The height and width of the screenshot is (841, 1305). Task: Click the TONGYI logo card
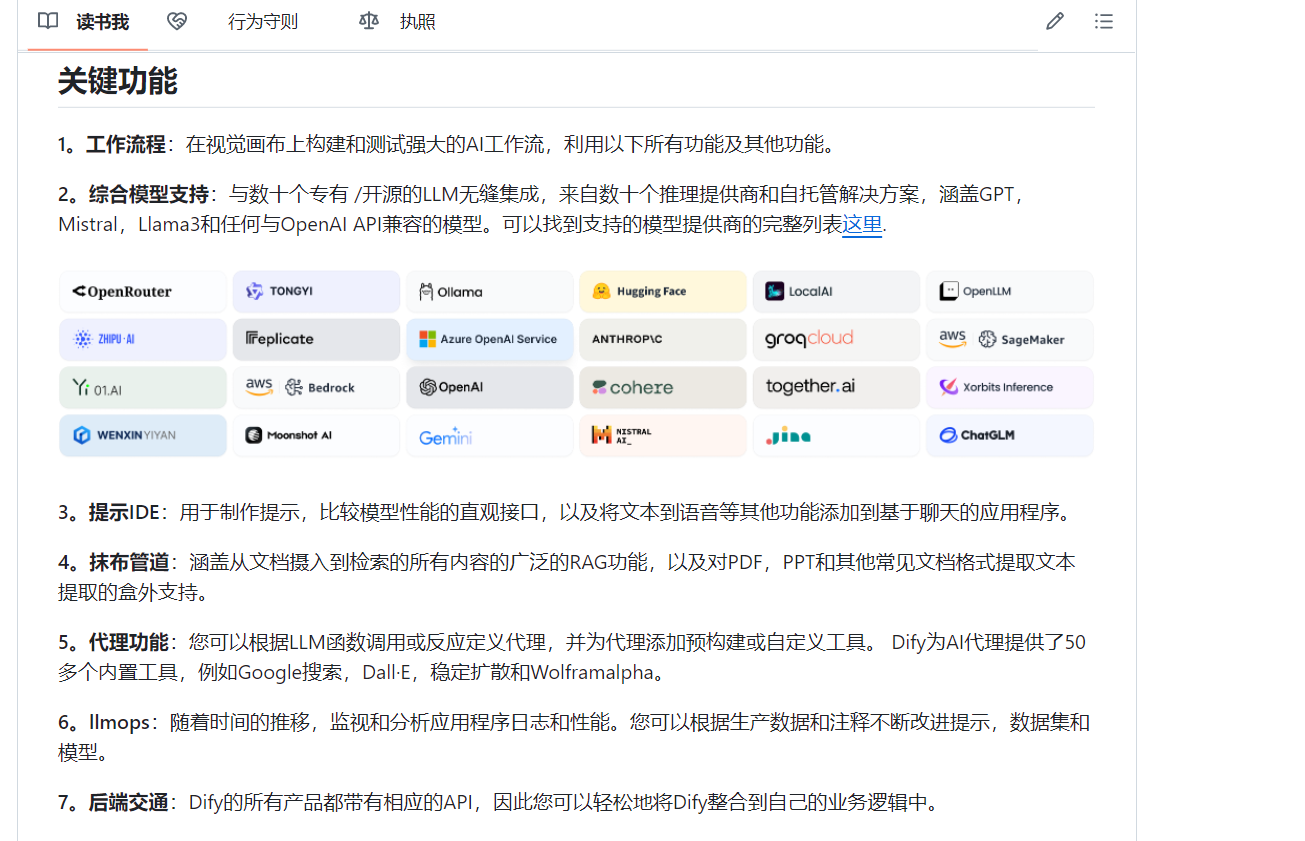(x=316, y=291)
